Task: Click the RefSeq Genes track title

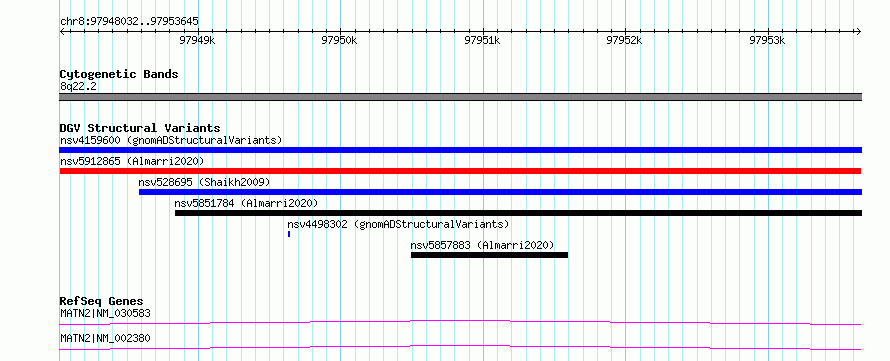Action: point(102,301)
